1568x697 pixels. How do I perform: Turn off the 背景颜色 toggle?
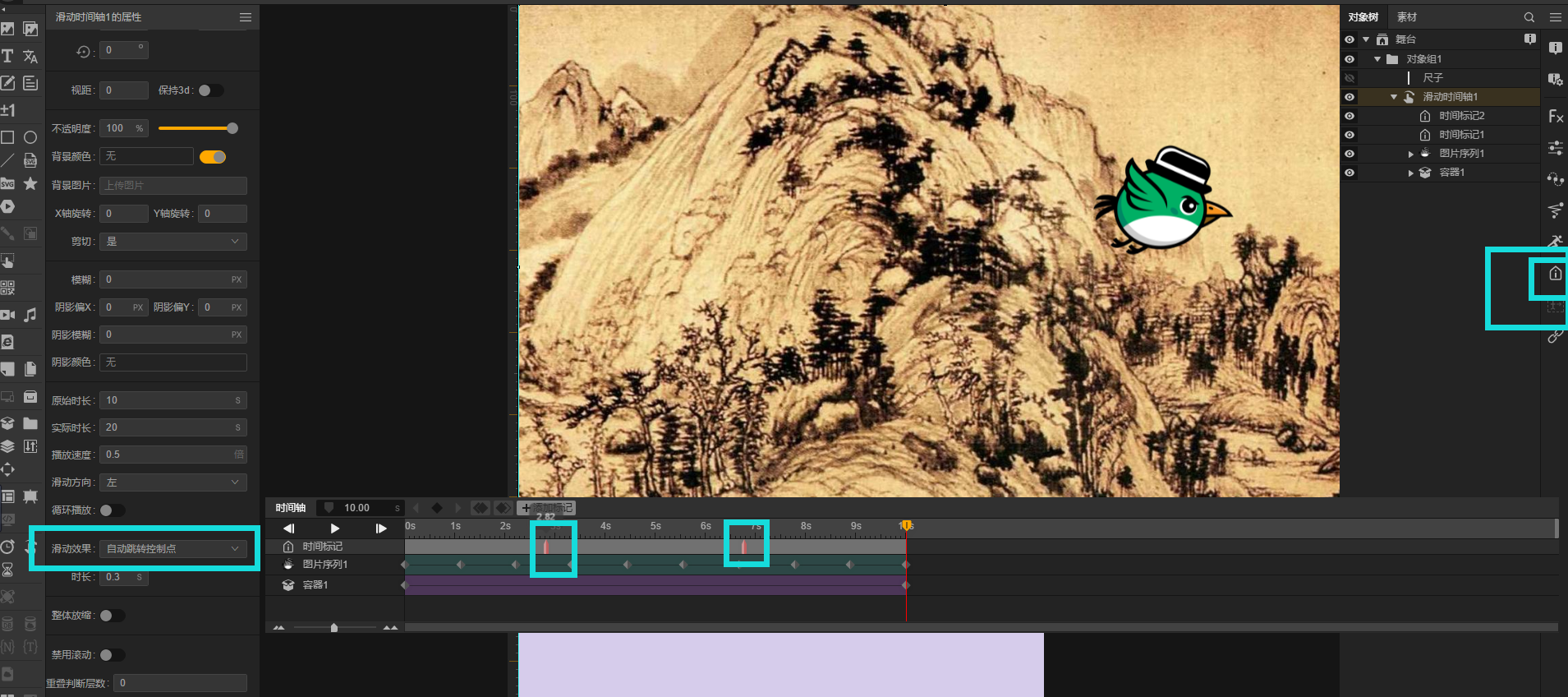[213, 157]
